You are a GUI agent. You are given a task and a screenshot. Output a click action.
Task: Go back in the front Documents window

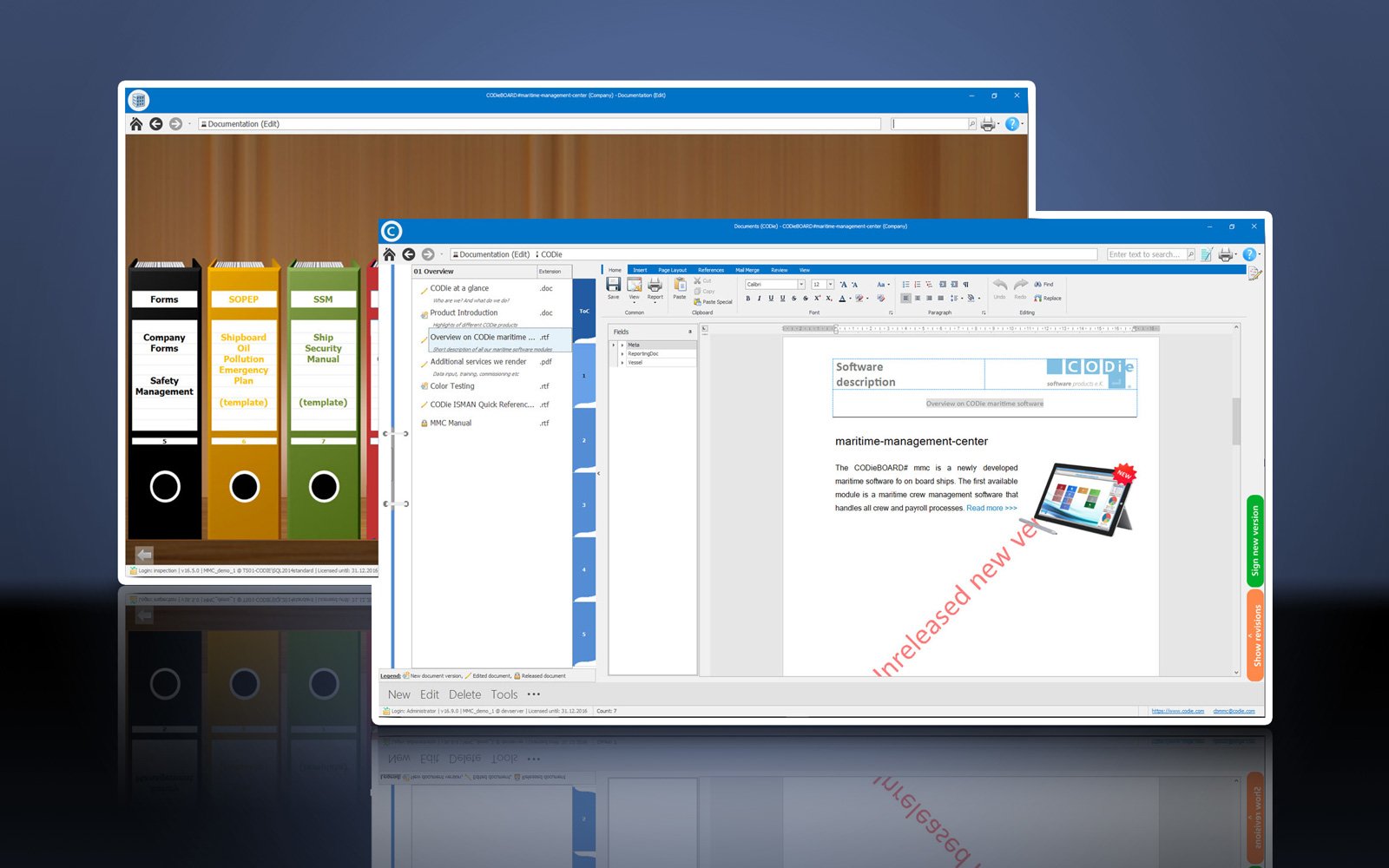point(409,254)
